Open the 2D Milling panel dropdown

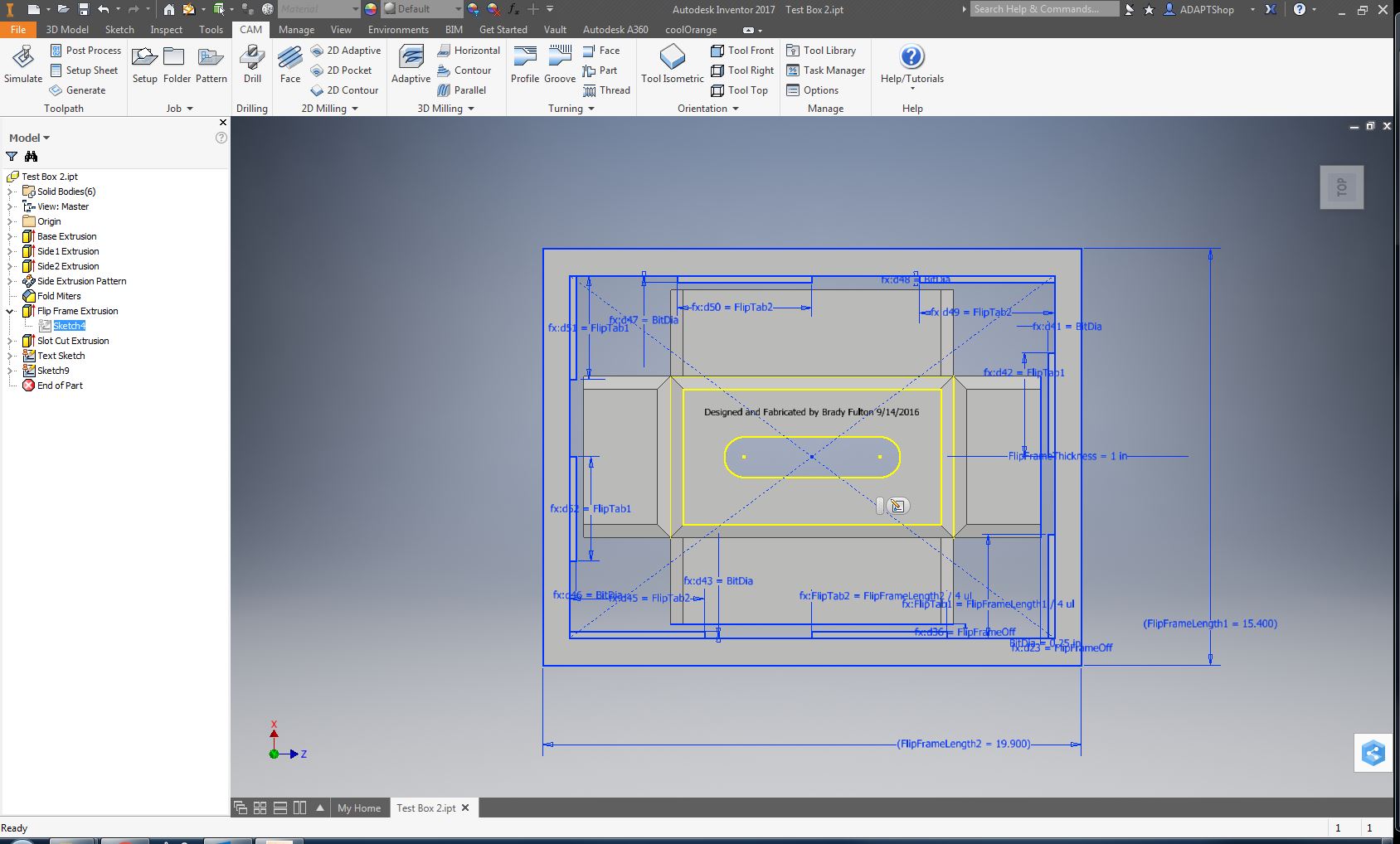tap(355, 109)
